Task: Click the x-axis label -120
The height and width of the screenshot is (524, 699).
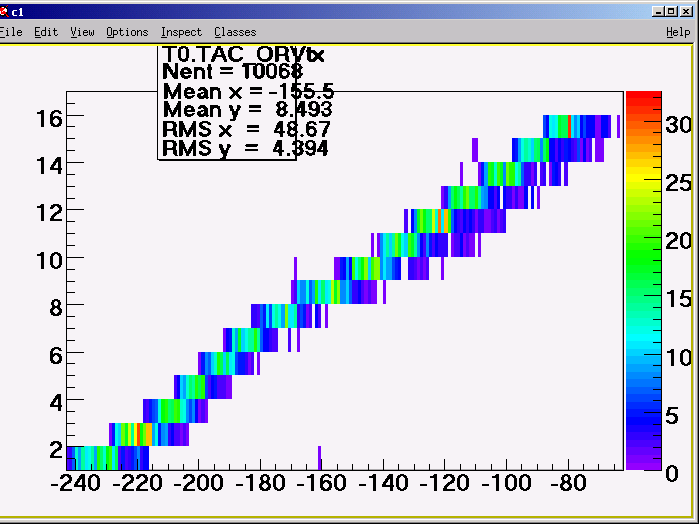Action: point(444,483)
